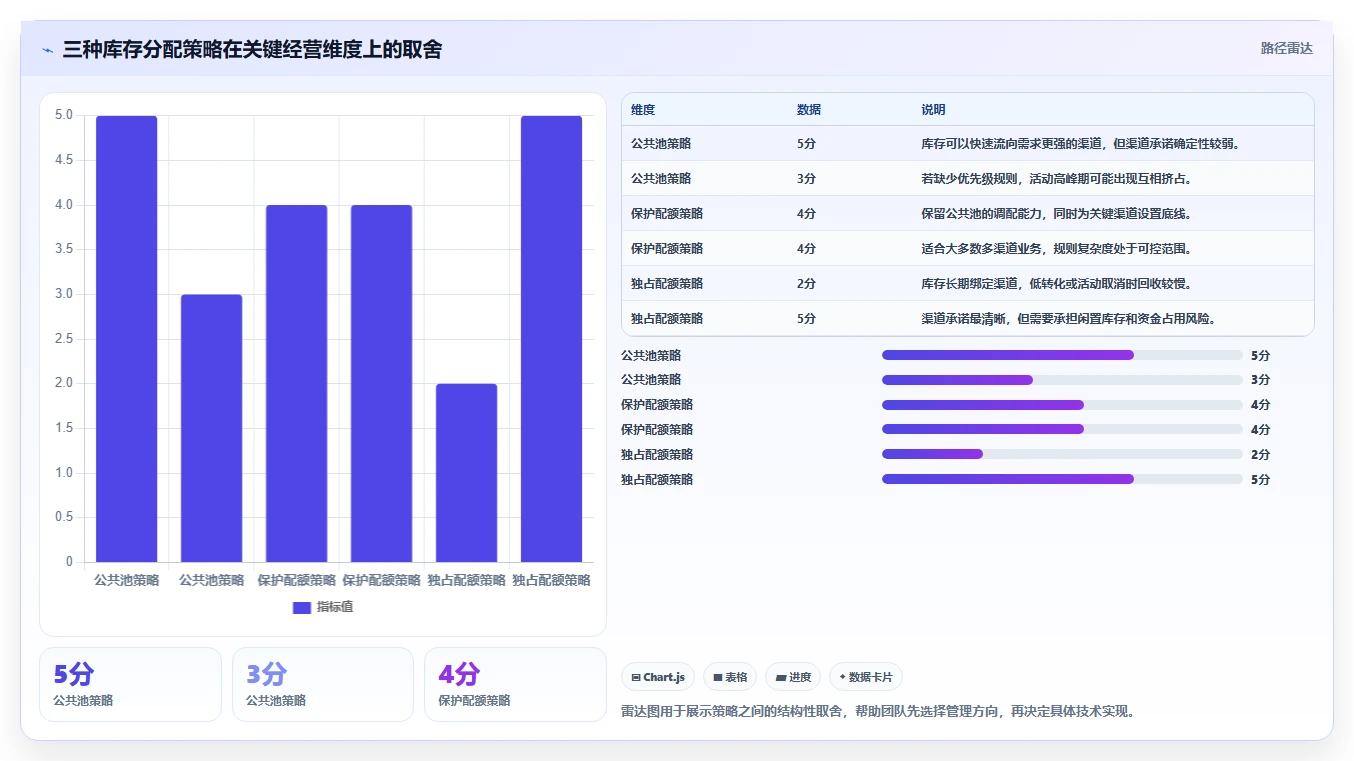The image size is (1354, 761).
Task: Click the 路径雷达 label in the header
Action: click(x=1286, y=48)
